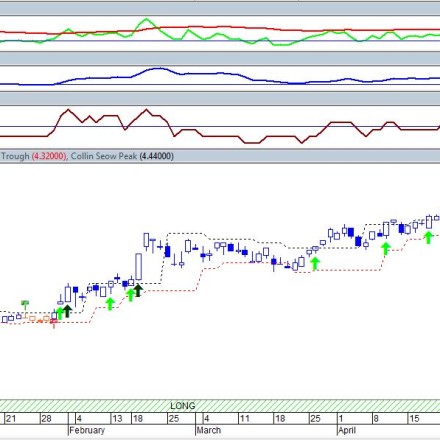Screen dimensions: 440x440
Task: Click the dark green arrow near the January 30 candle
Action: (x=67, y=311)
